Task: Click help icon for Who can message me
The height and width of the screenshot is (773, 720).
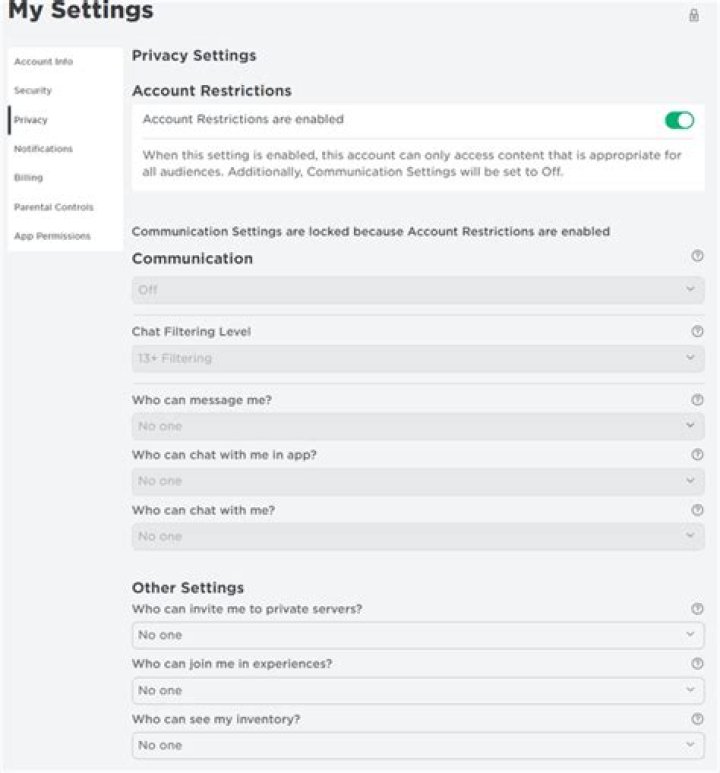Action: [697, 400]
